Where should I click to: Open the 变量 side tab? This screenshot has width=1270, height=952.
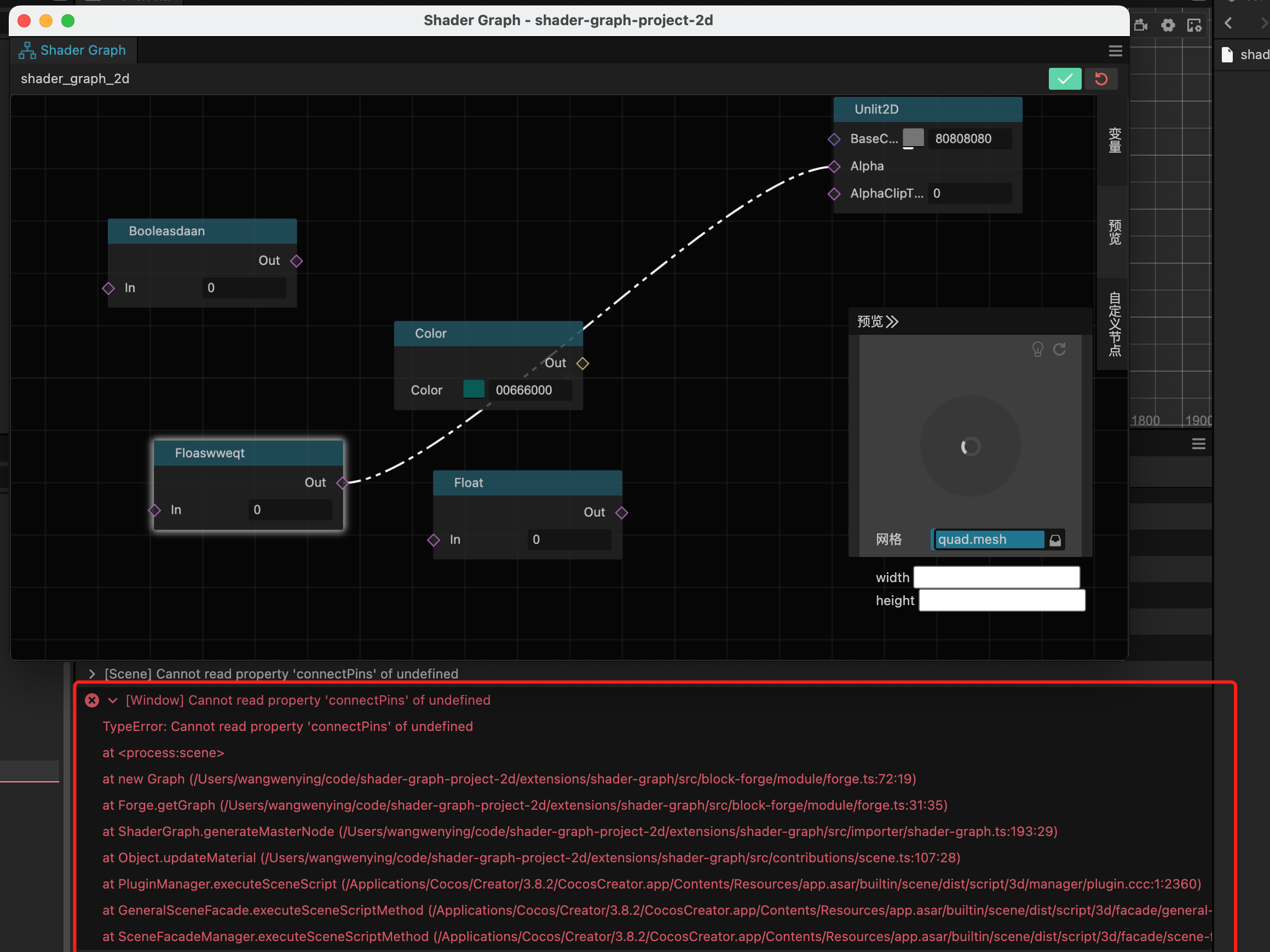point(1115,140)
